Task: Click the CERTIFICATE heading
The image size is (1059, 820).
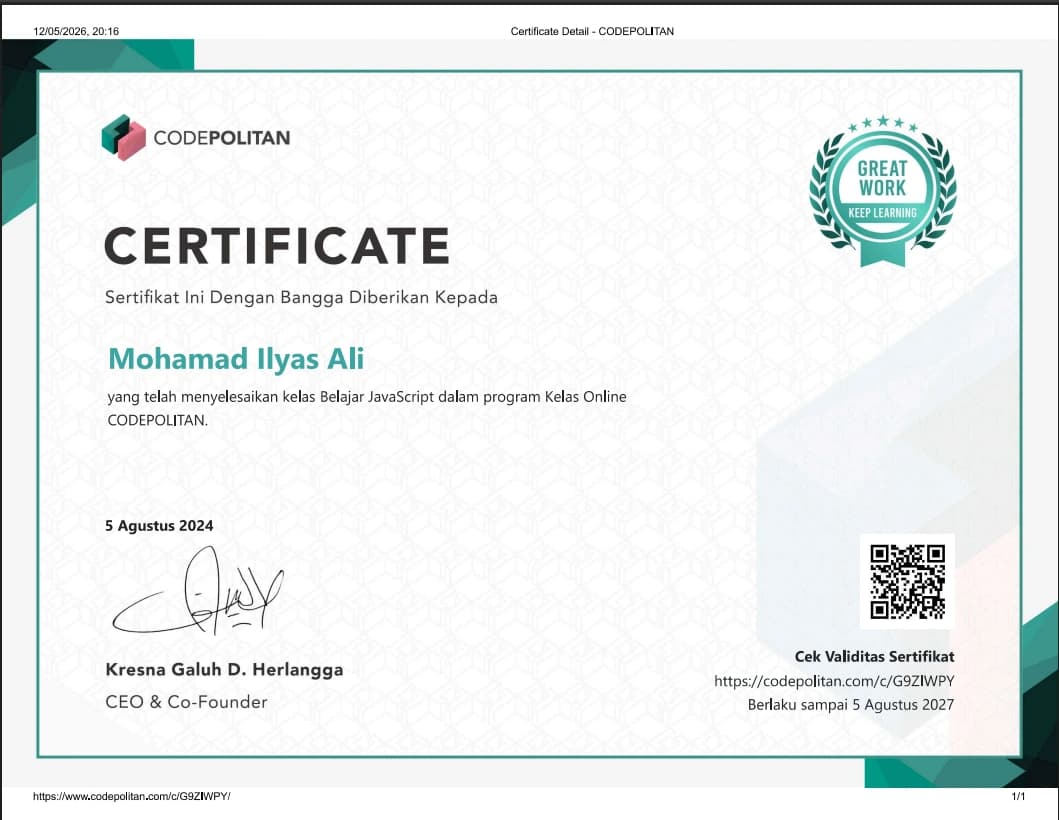Action: click(277, 245)
